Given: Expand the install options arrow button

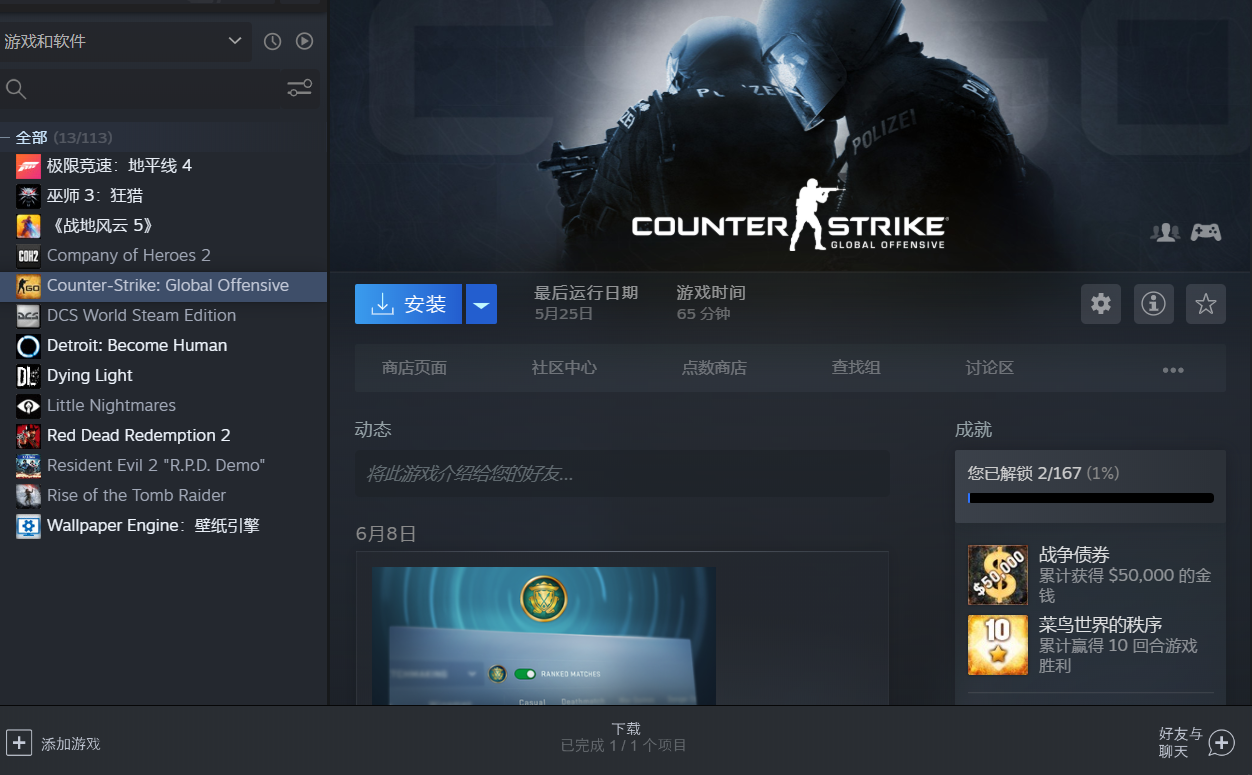Looking at the screenshot, I should pos(482,304).
